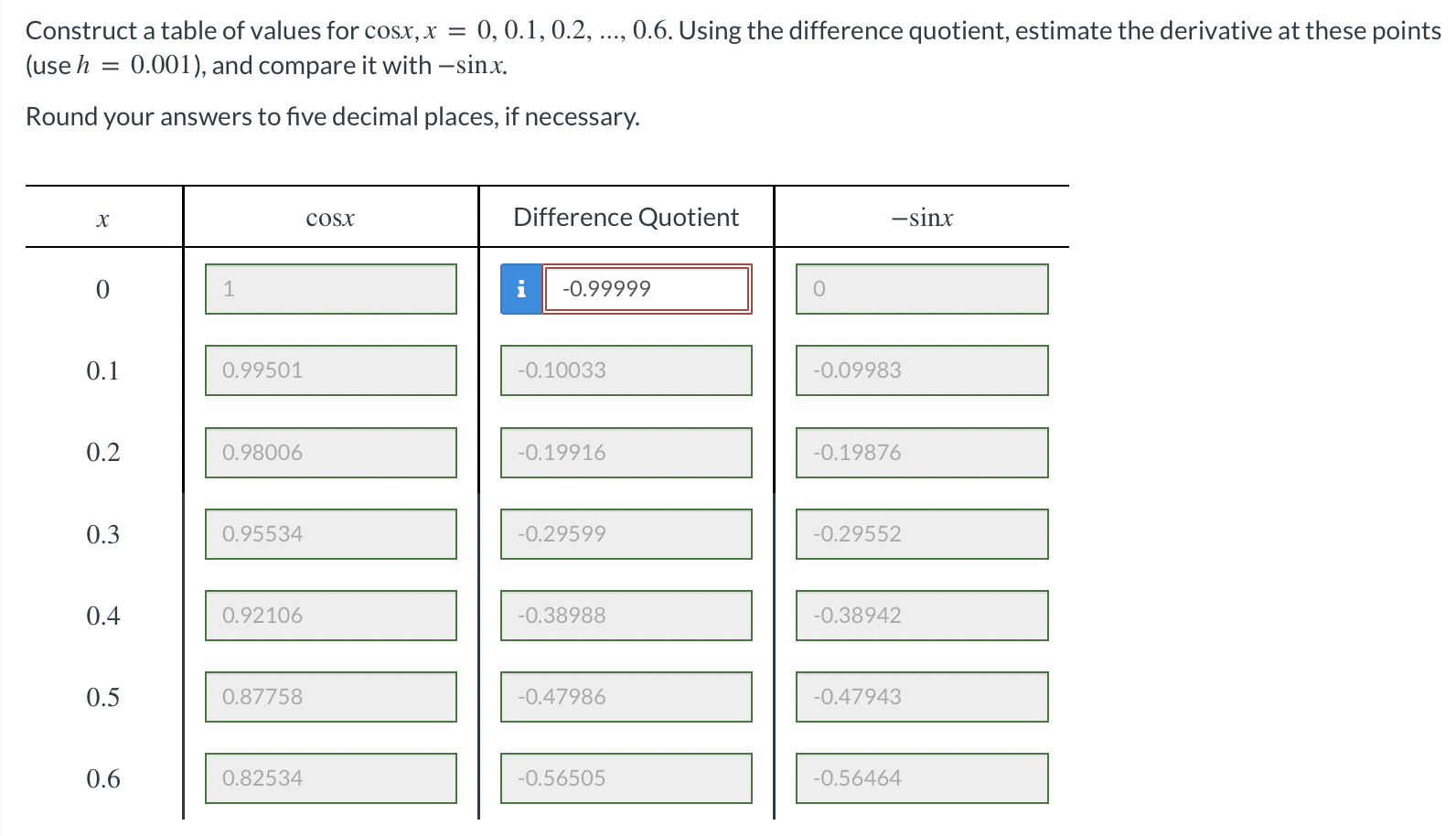Select the cosx field showing 0.87758
Viewport: 1456px width, 836px height.
pyautogui.click(x=331, y=697)
